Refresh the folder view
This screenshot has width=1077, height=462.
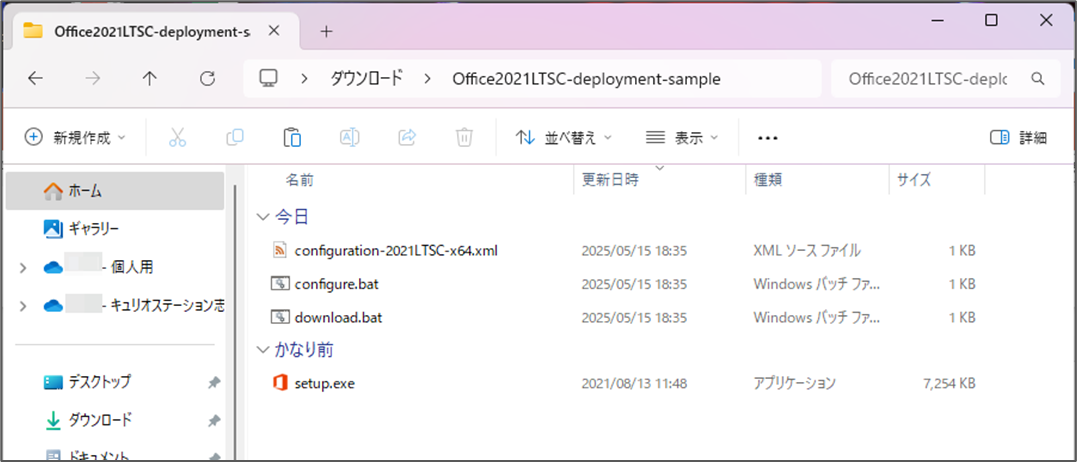[x=207, y=79]
